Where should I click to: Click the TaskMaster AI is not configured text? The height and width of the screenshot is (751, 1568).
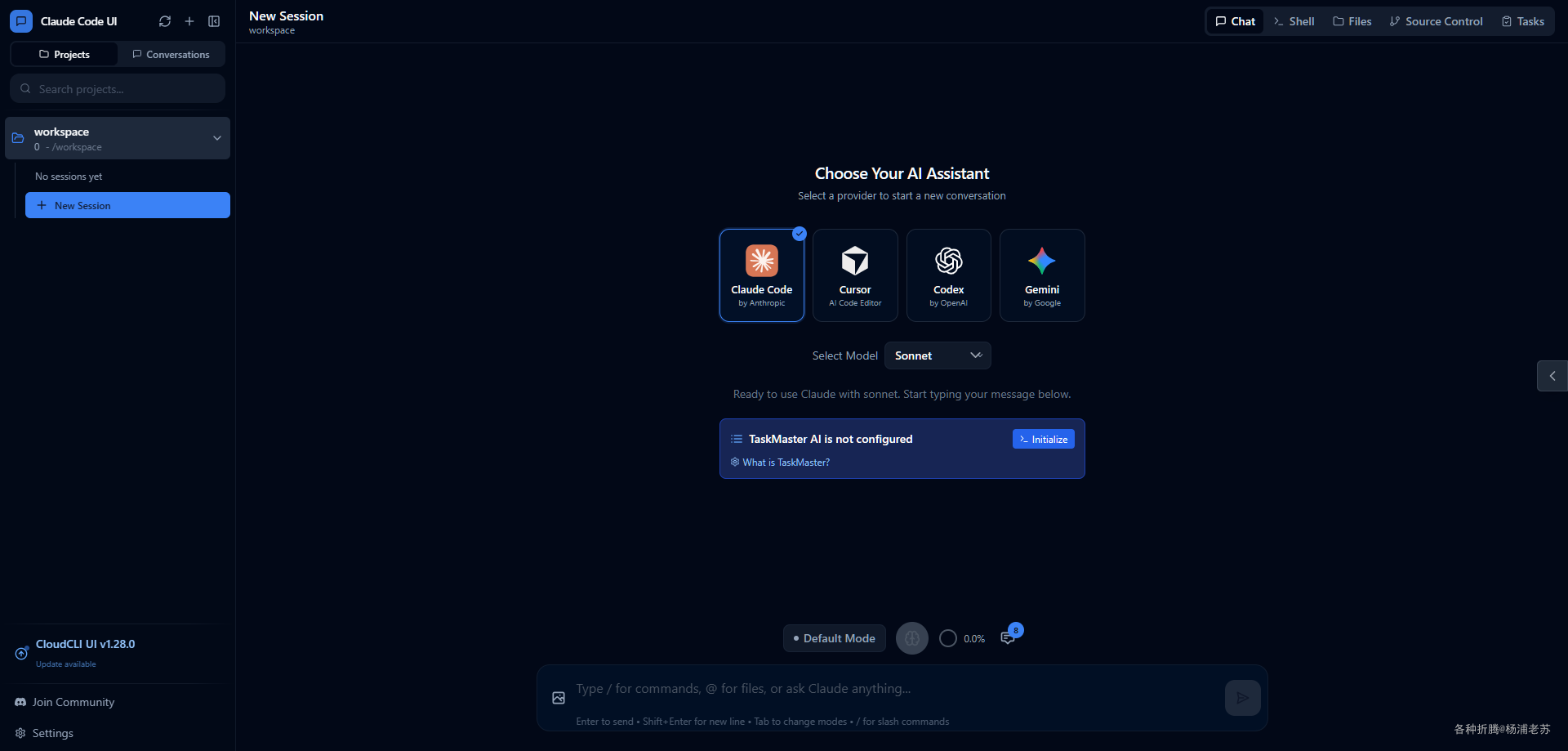coord(831,439)
